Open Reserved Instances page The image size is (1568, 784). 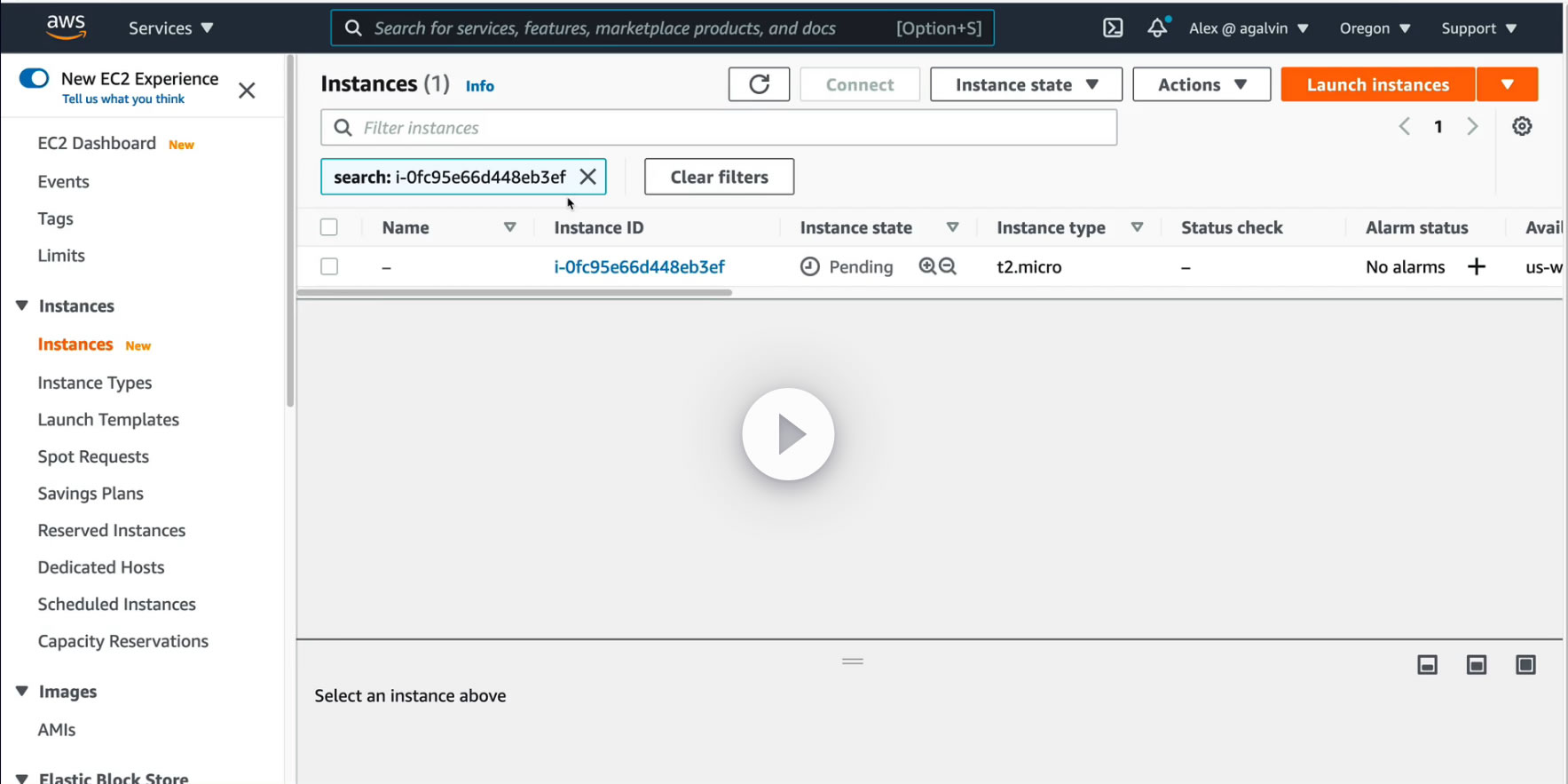pos(112,530)
